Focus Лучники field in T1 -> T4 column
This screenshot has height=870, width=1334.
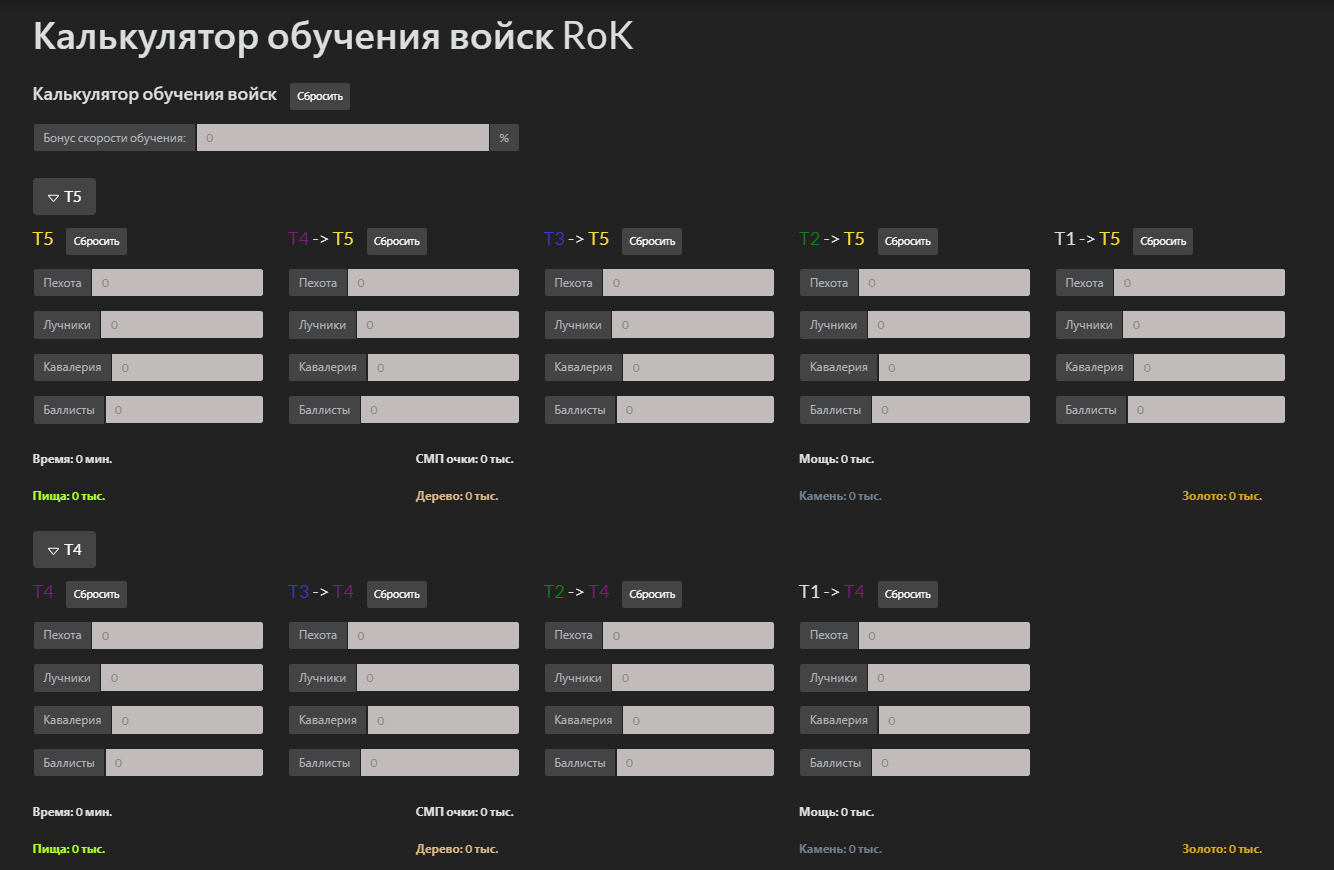click(x=949, y=678)
